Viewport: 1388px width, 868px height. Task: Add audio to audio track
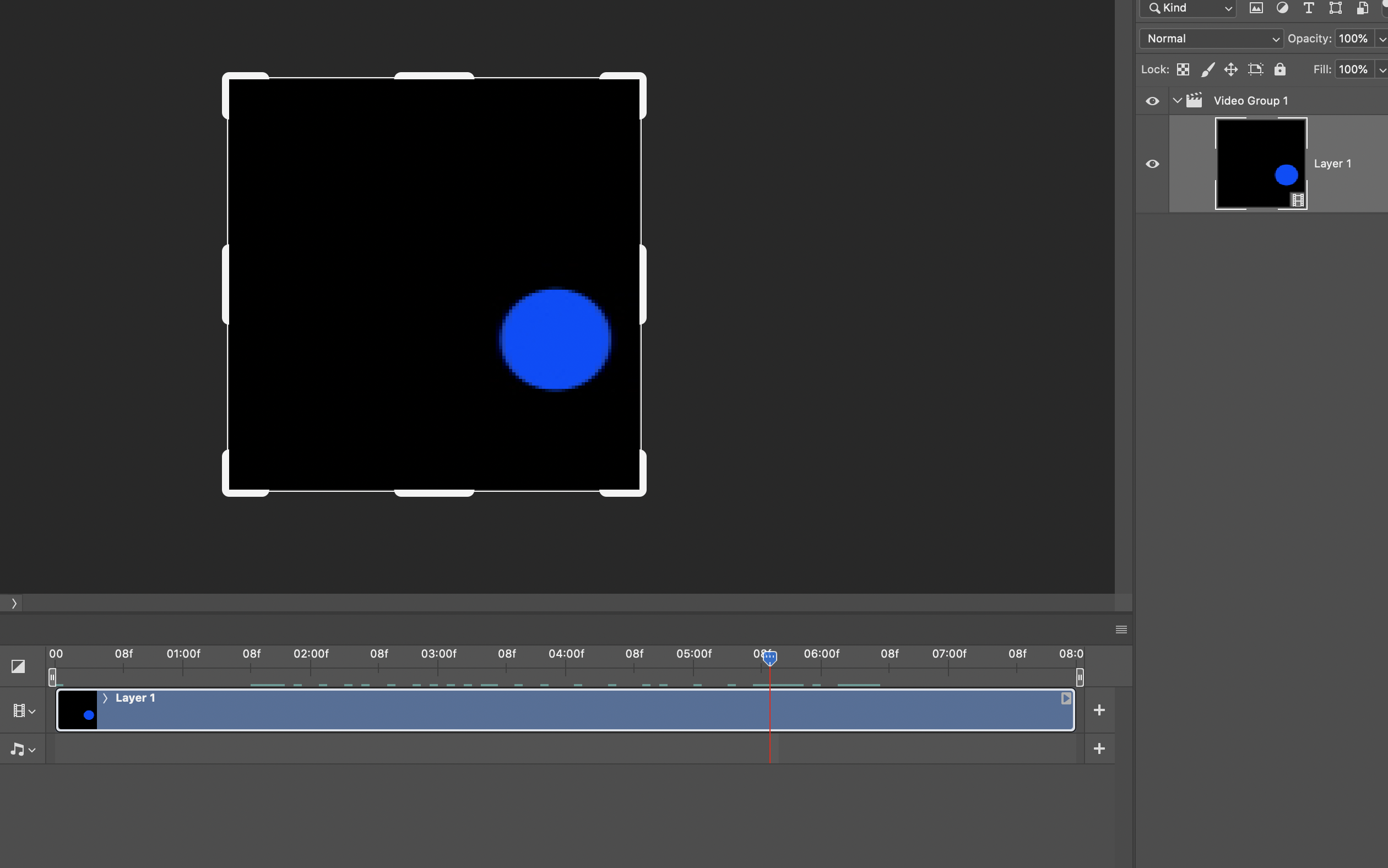pos(1099,748)
